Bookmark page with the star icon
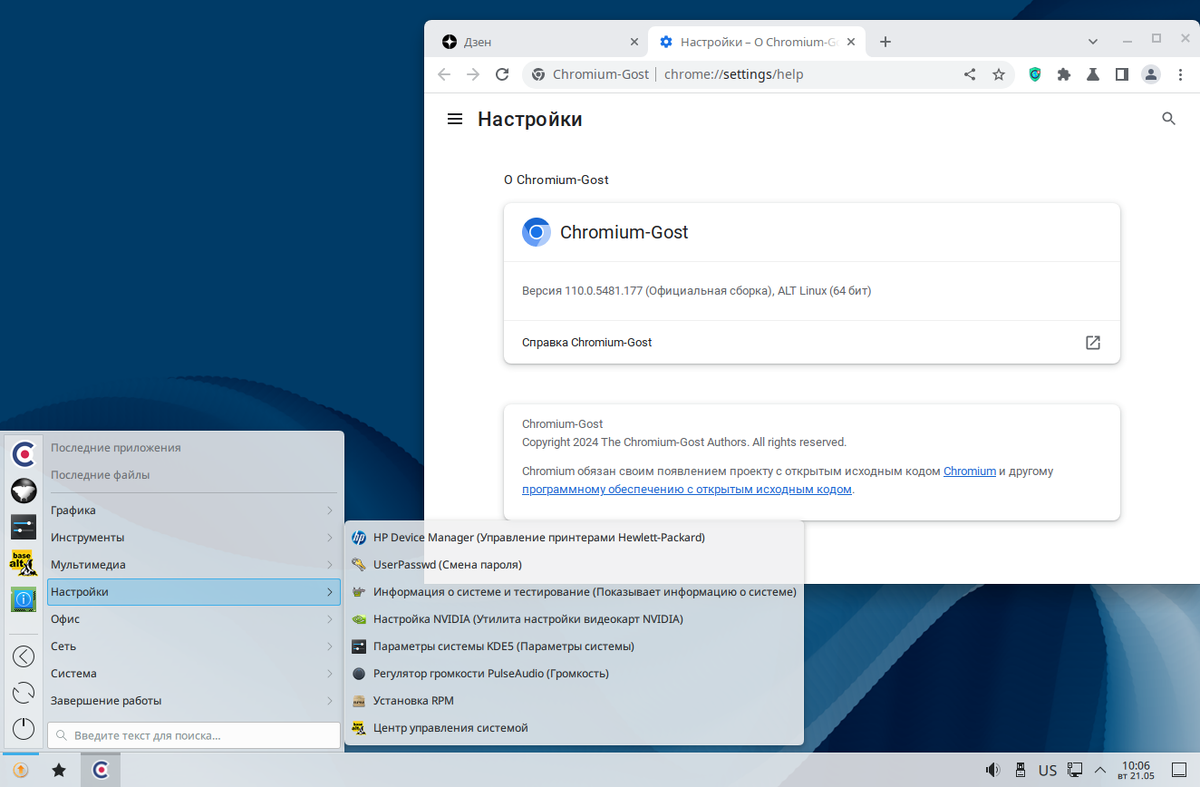The image size is (1200, 787). point(998,74)
